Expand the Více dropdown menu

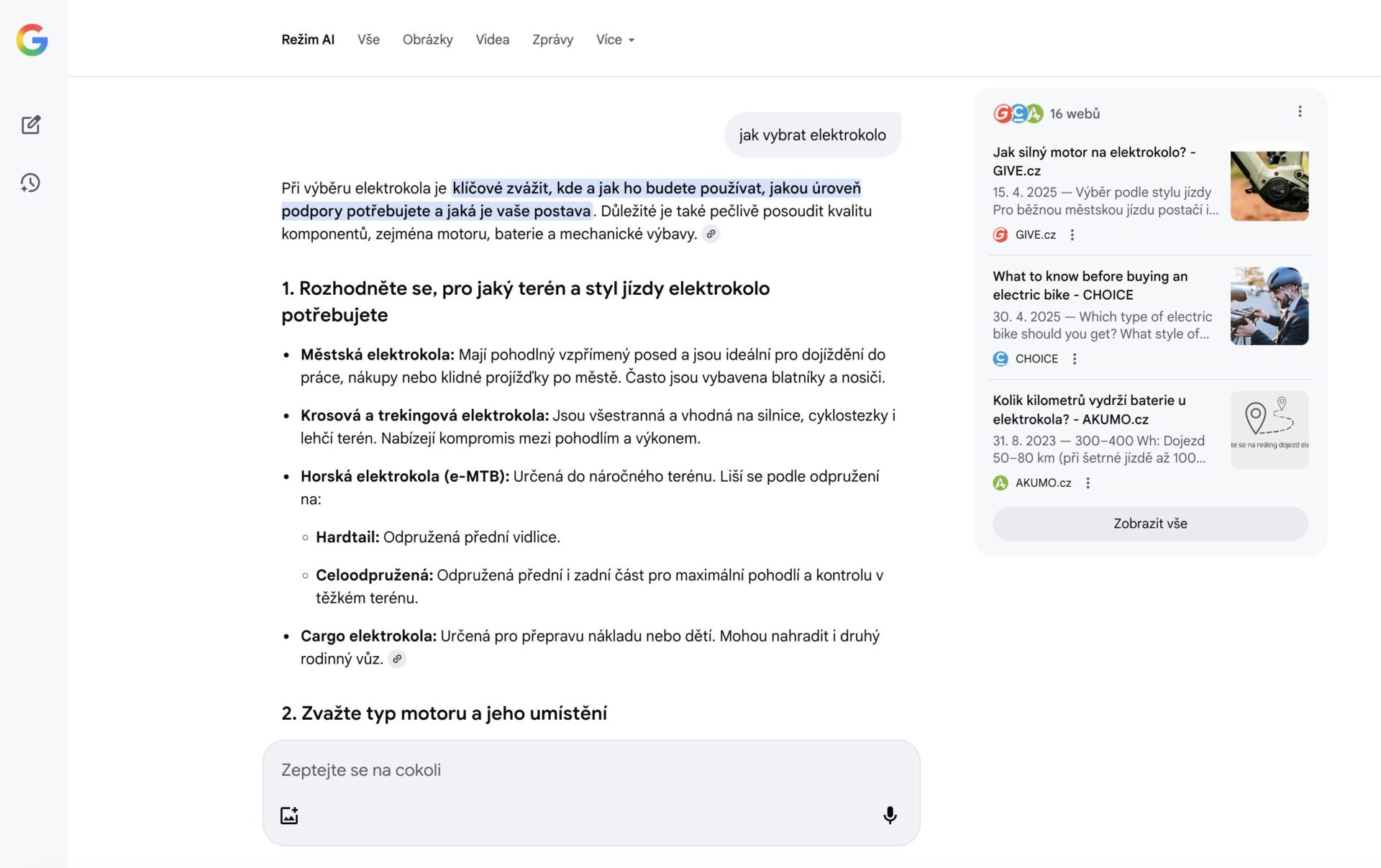point(615,40)
